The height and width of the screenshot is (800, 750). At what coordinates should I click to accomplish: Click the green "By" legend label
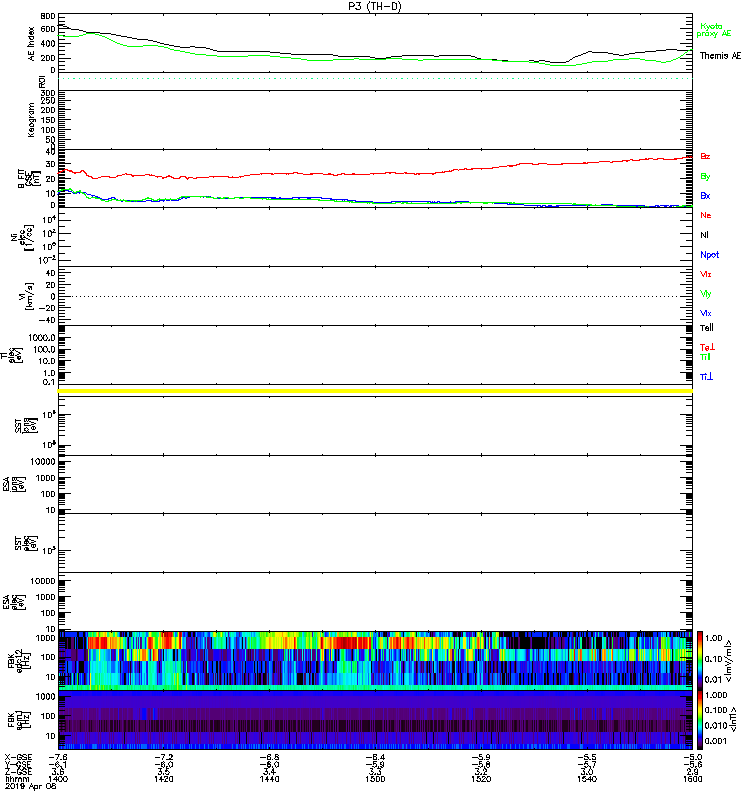pos(705,177)
